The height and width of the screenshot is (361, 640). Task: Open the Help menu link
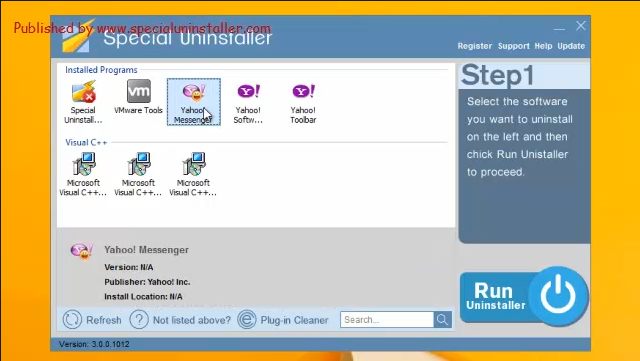[x=543, y=46]
